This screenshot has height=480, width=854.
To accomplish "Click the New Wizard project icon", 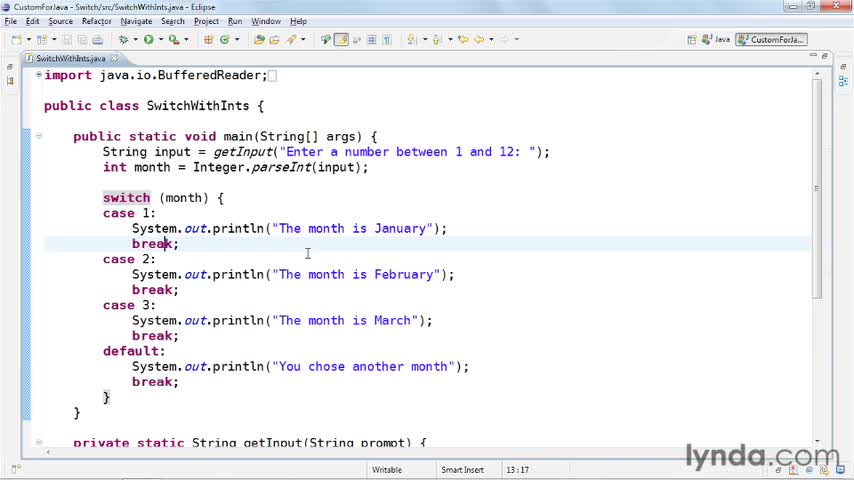I will click(42, 40).
